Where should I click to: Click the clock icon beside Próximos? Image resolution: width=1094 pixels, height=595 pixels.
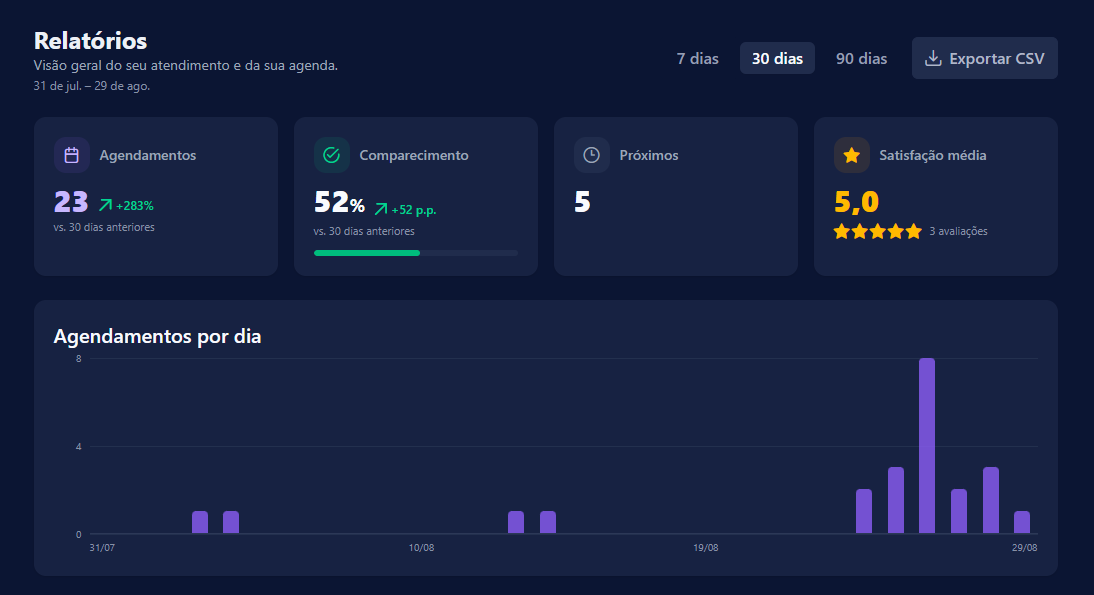pyautogui.click(x=592, y=155)
